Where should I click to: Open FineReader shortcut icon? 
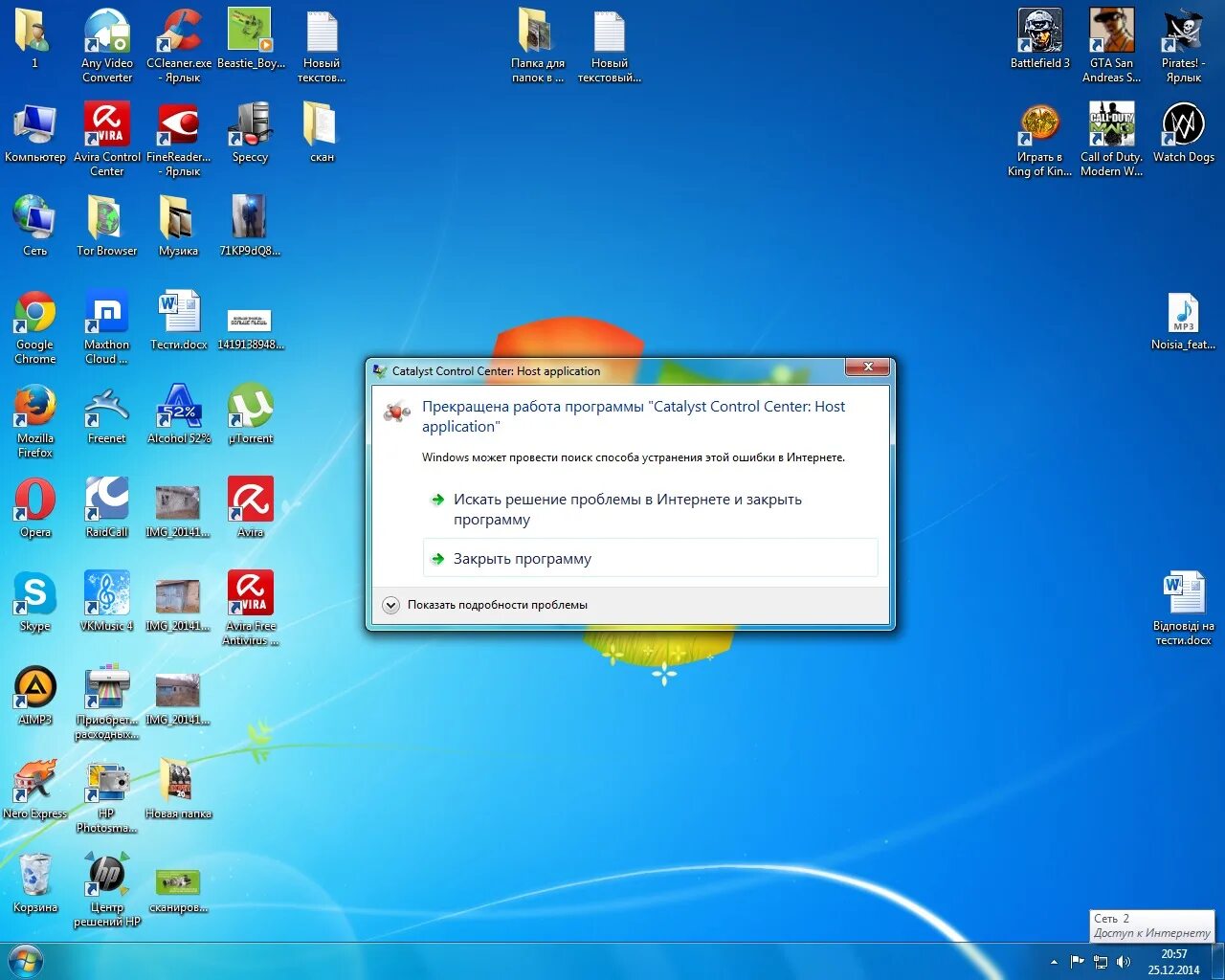[x=179, y=140]
